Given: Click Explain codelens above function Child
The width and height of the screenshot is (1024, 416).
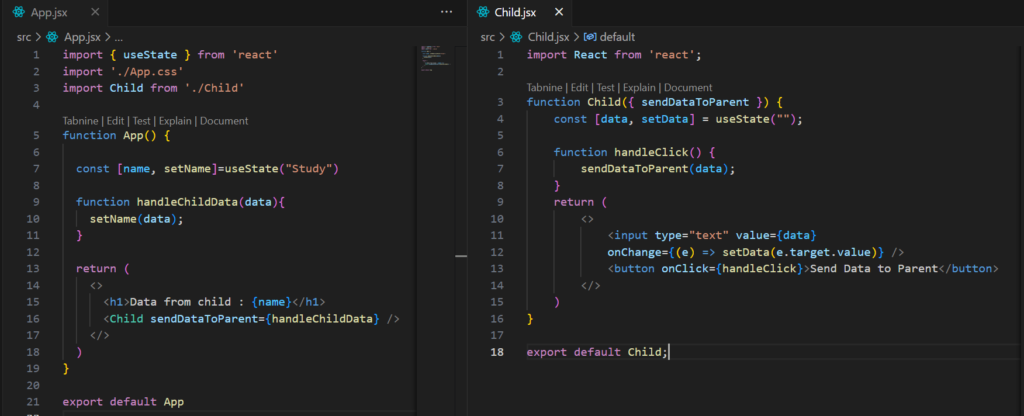Looking at the screenshot, I should coord(640,88).
